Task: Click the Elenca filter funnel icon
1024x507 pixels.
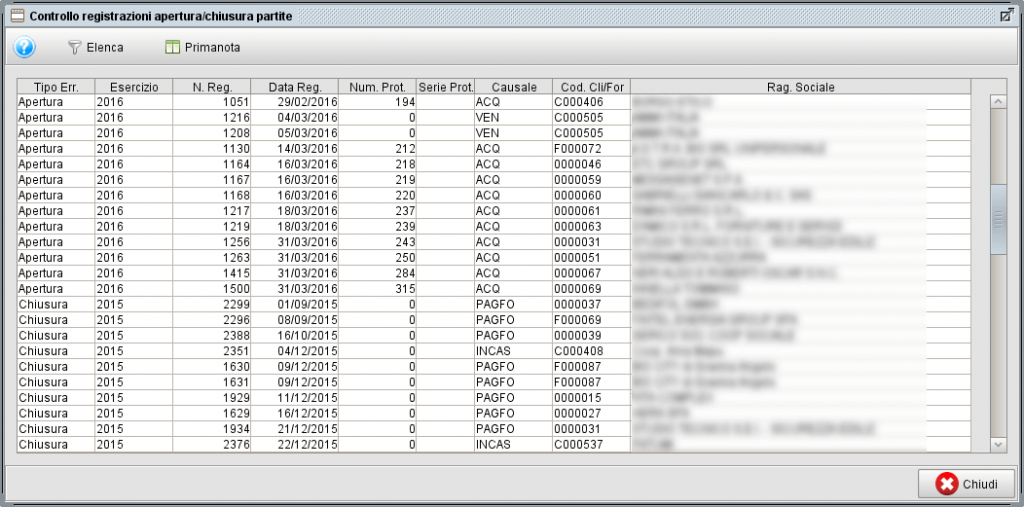Action: pyautogui.click(x=74, y=47)
